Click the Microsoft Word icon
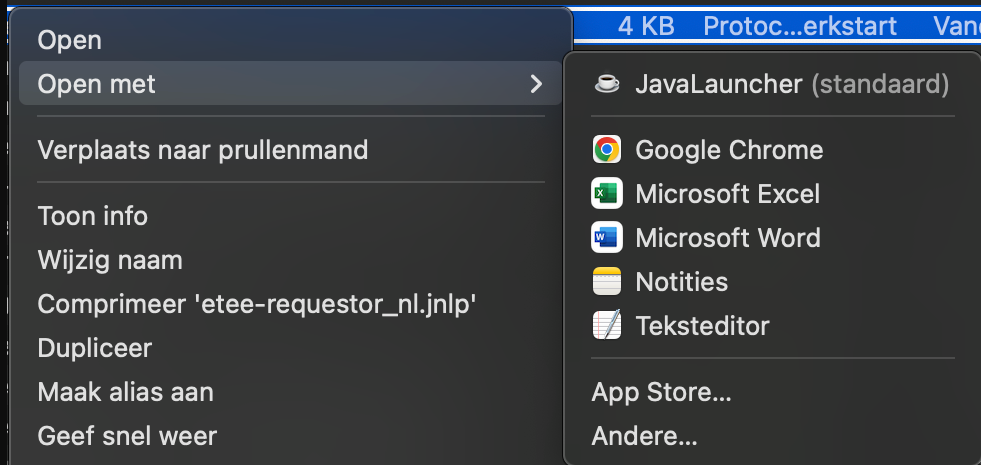The image size is (981, 465). coord(606,238)
